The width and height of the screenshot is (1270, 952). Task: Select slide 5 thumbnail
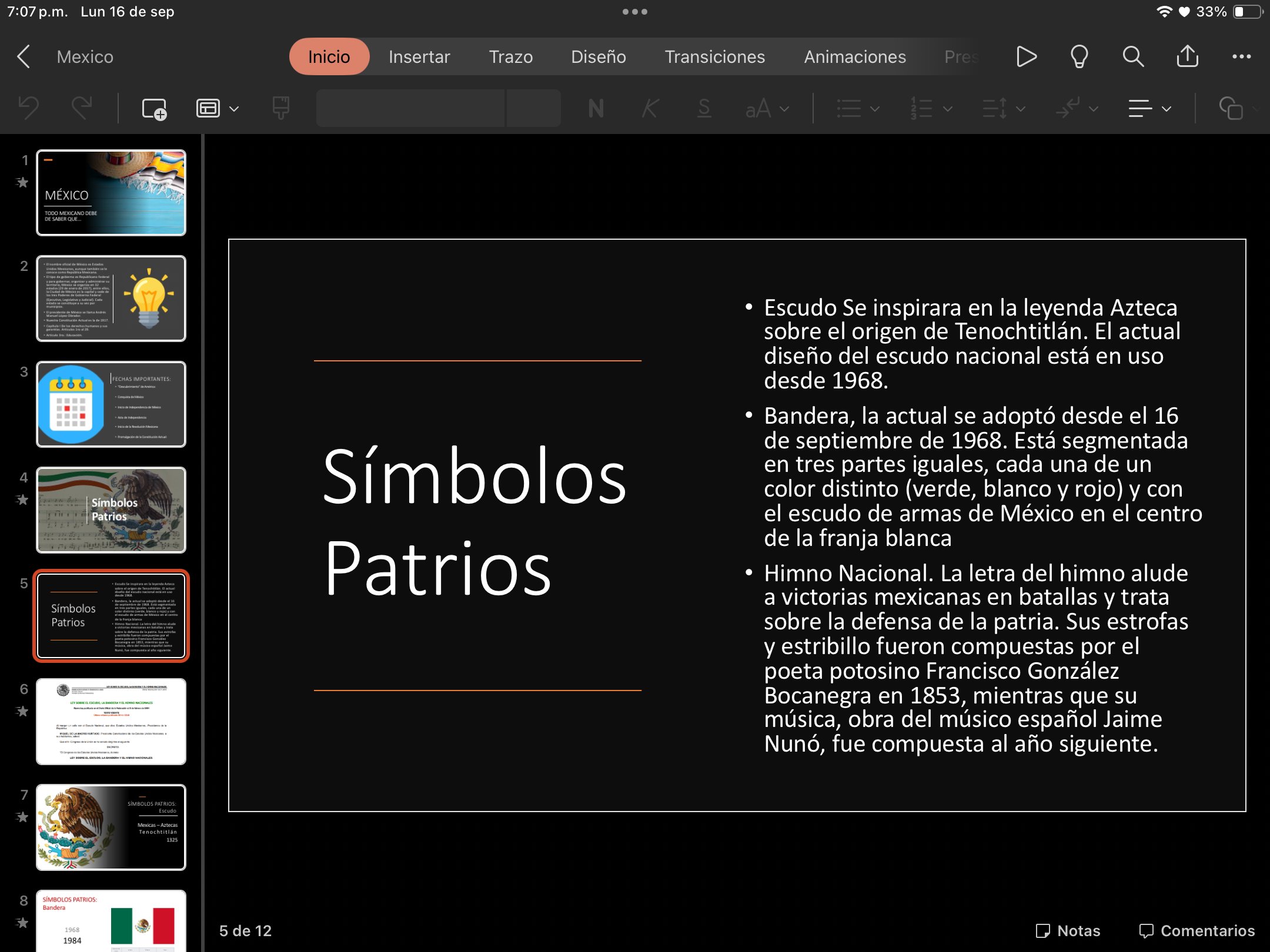coord(111,616)
